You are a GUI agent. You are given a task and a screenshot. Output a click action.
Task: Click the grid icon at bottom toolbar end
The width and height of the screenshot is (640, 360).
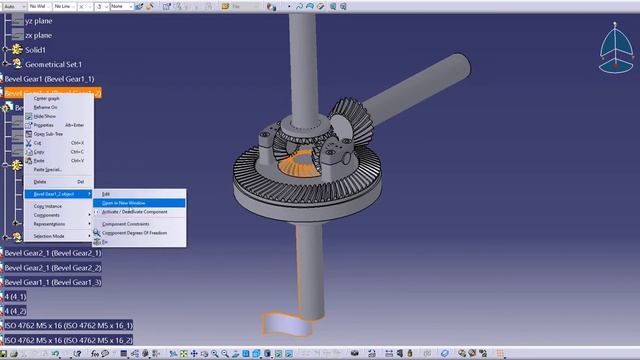pyautogui.click(x=500, y=353)
